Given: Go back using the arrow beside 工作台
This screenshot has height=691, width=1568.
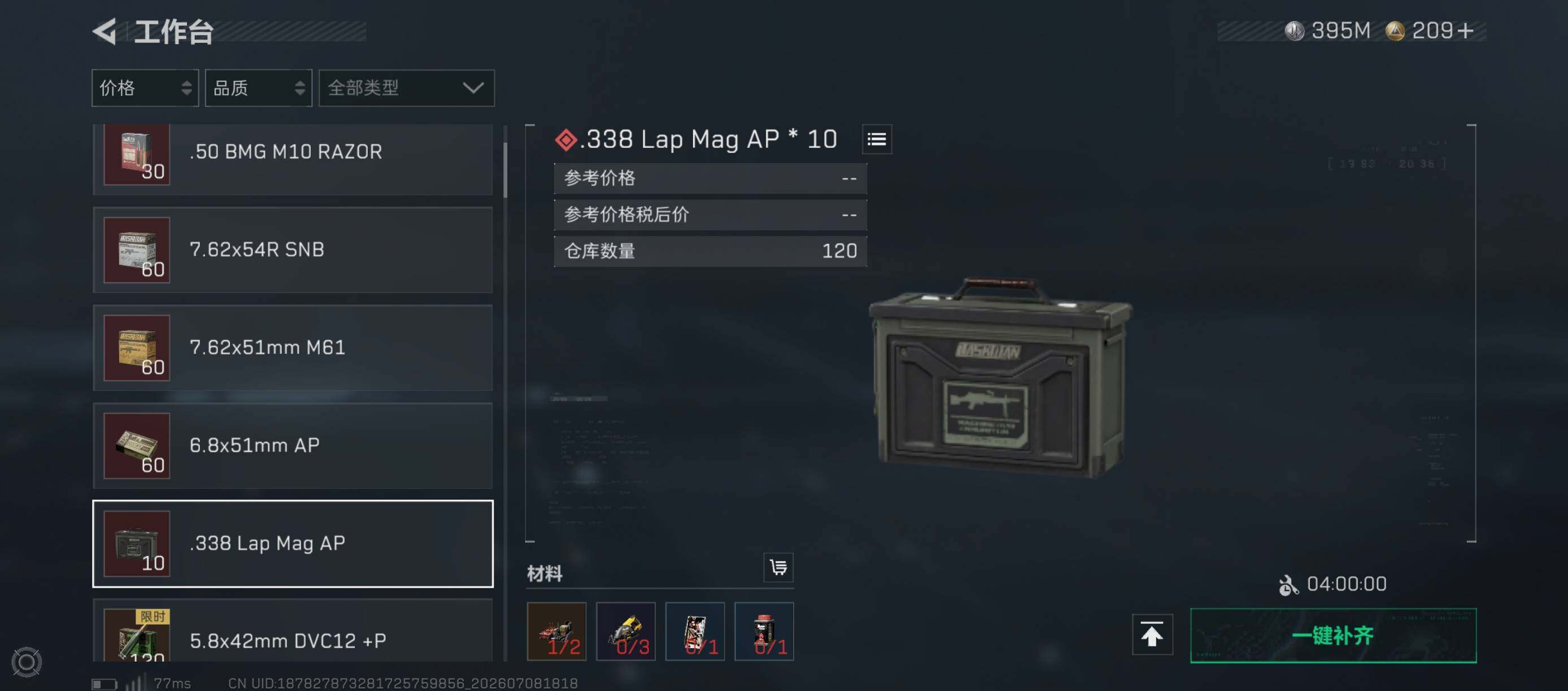Looking at the screenshot, I should coord(104,31).
